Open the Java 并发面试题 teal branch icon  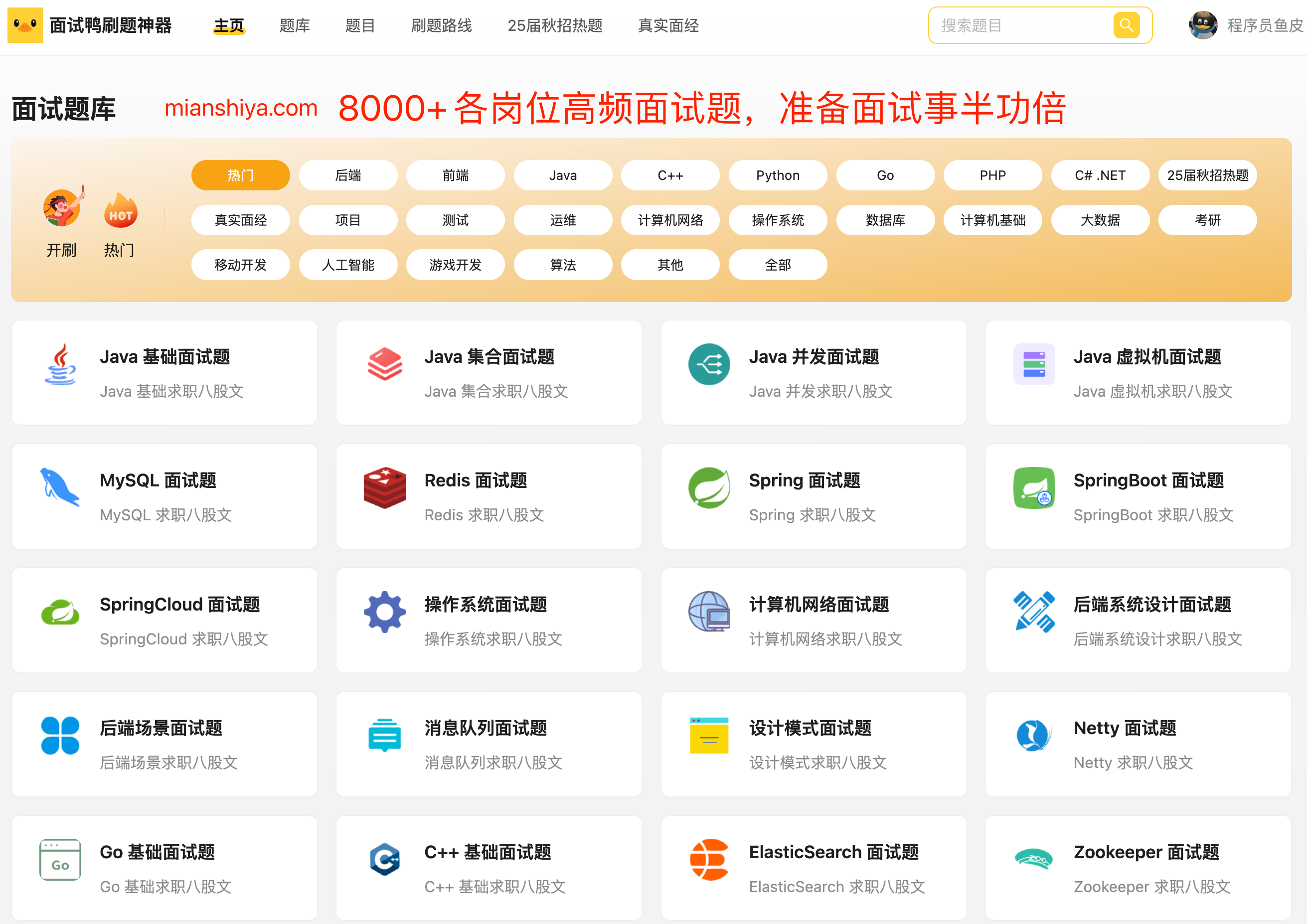[709, 364]
